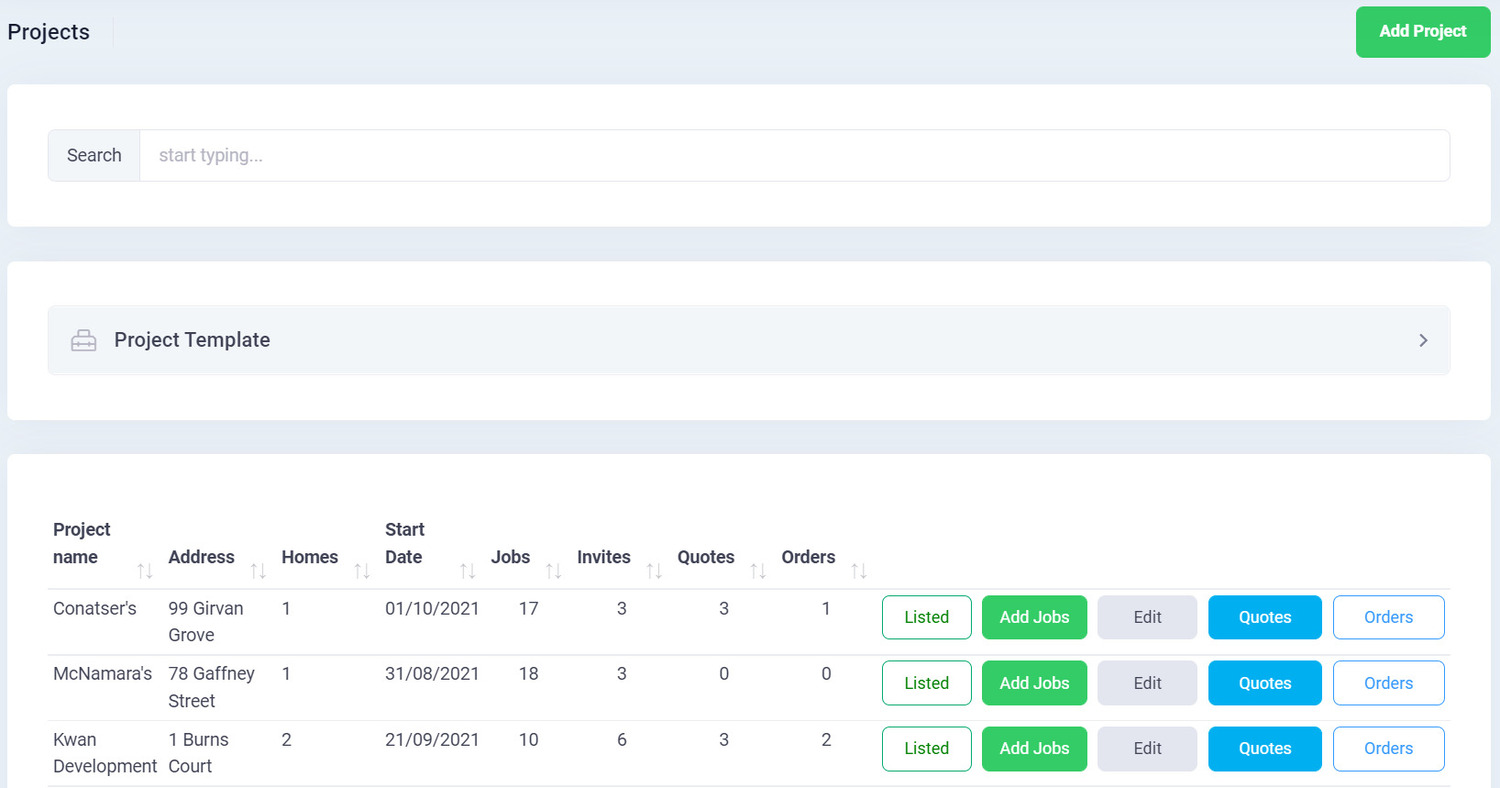
Task: Sort projects by Homes count
Action: click(362, 571)
